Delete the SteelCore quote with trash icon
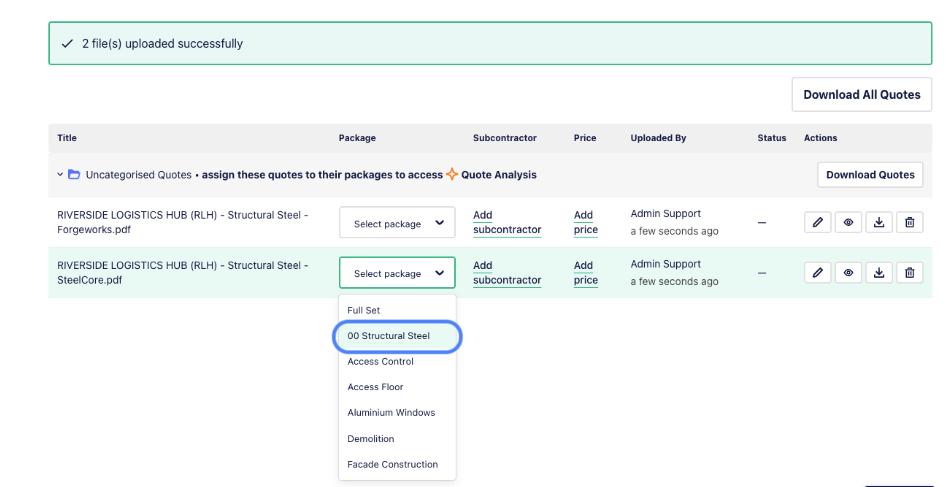The image size is (952, 487). [909, 272]
